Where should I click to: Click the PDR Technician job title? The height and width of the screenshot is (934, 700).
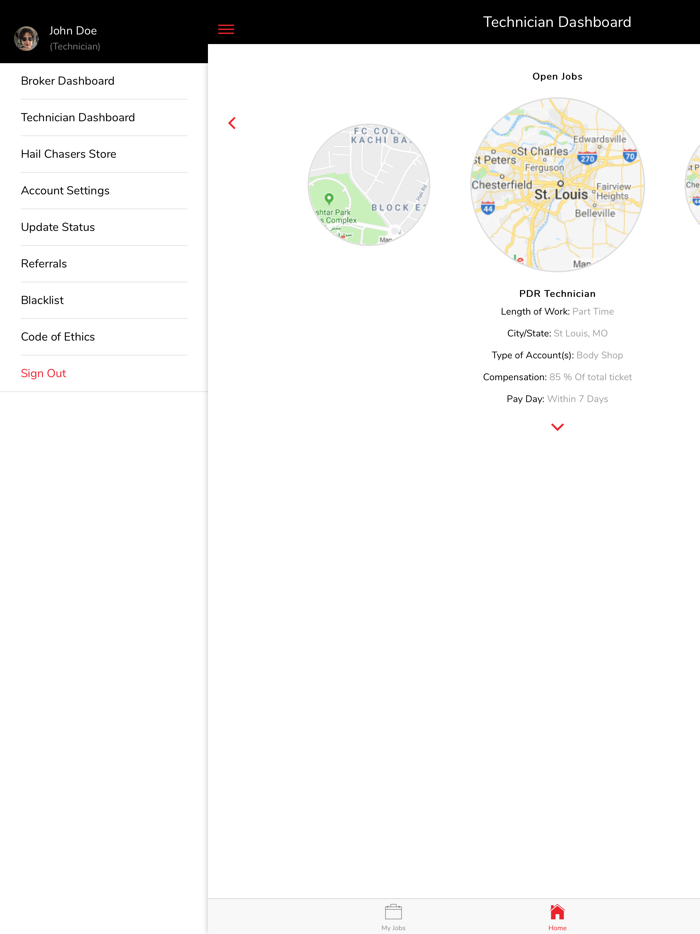[557, 294]
